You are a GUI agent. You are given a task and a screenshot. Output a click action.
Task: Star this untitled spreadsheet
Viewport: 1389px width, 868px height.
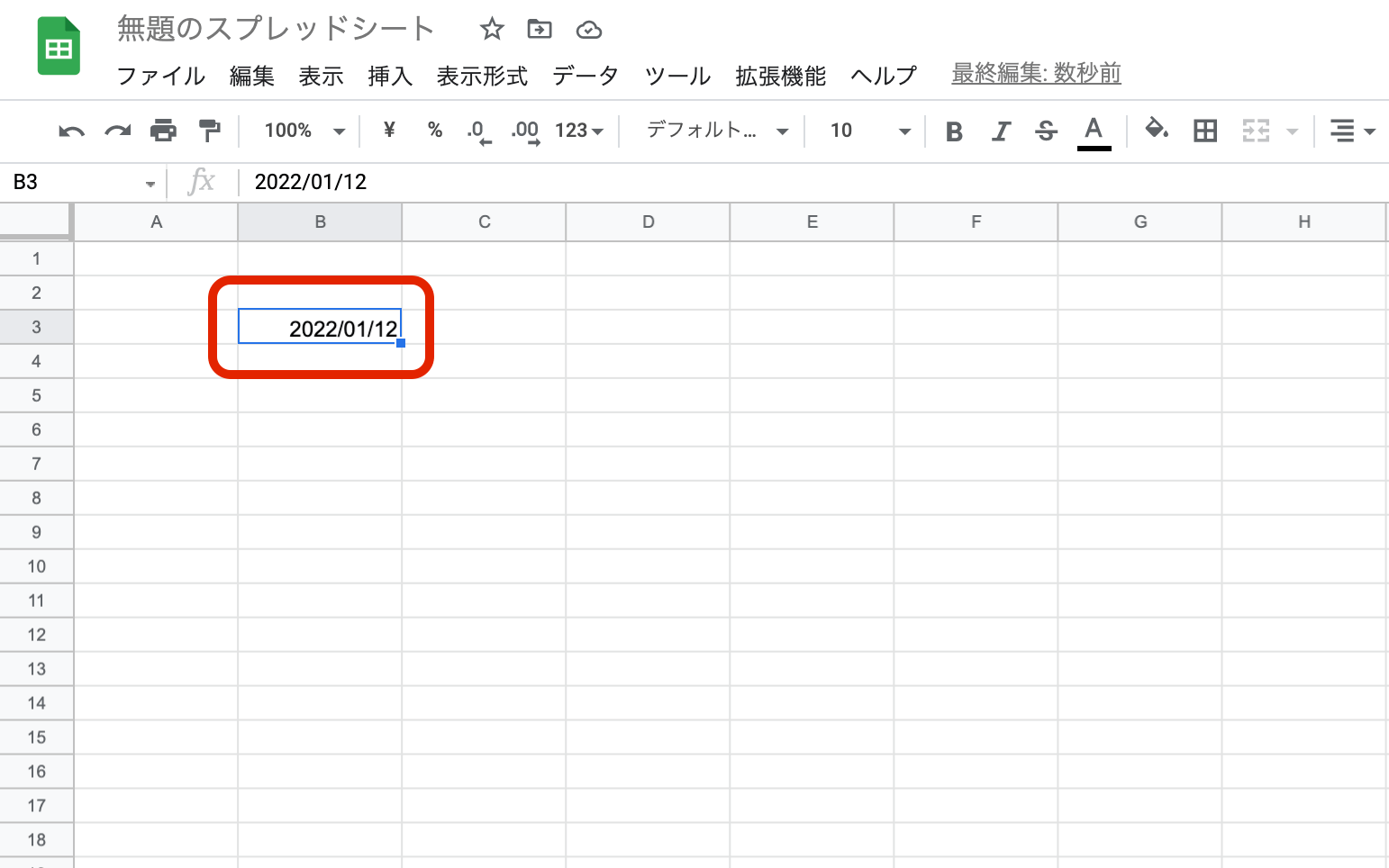click(492, 29)
